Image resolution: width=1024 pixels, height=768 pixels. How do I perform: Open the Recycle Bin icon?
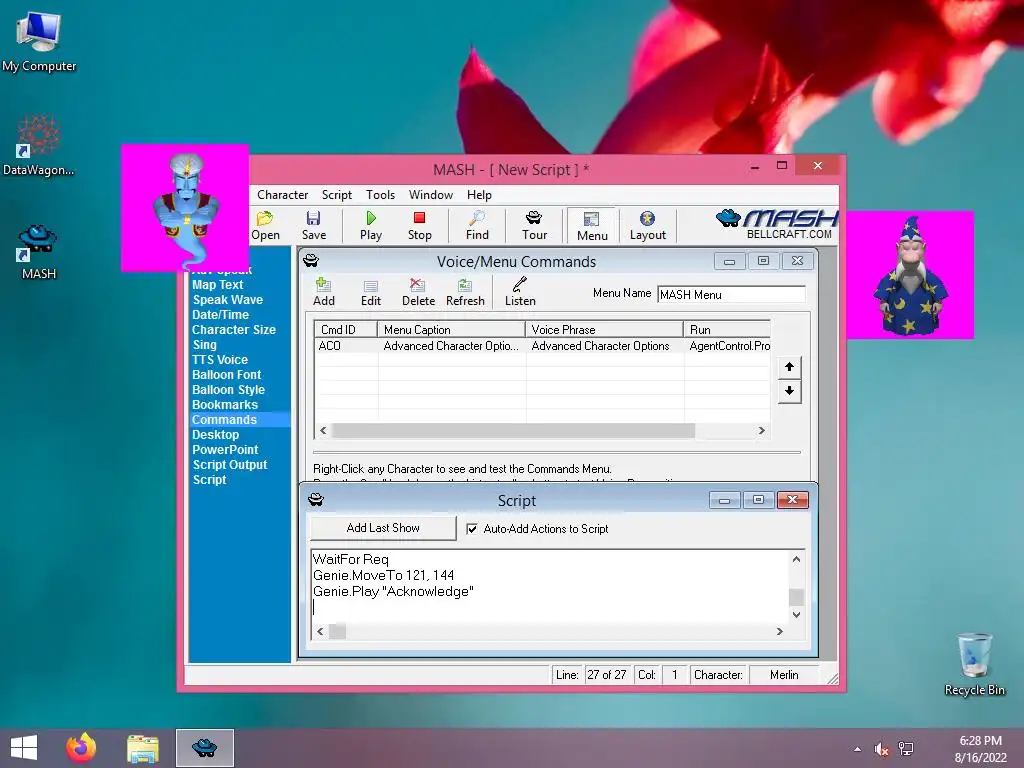pyautogui.click(x=974, y=664)
